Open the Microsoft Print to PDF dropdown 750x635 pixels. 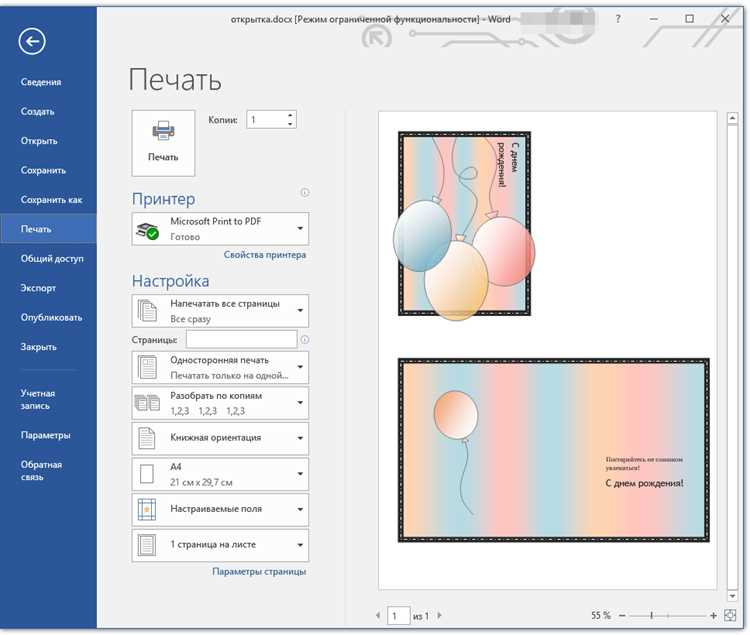220,229
